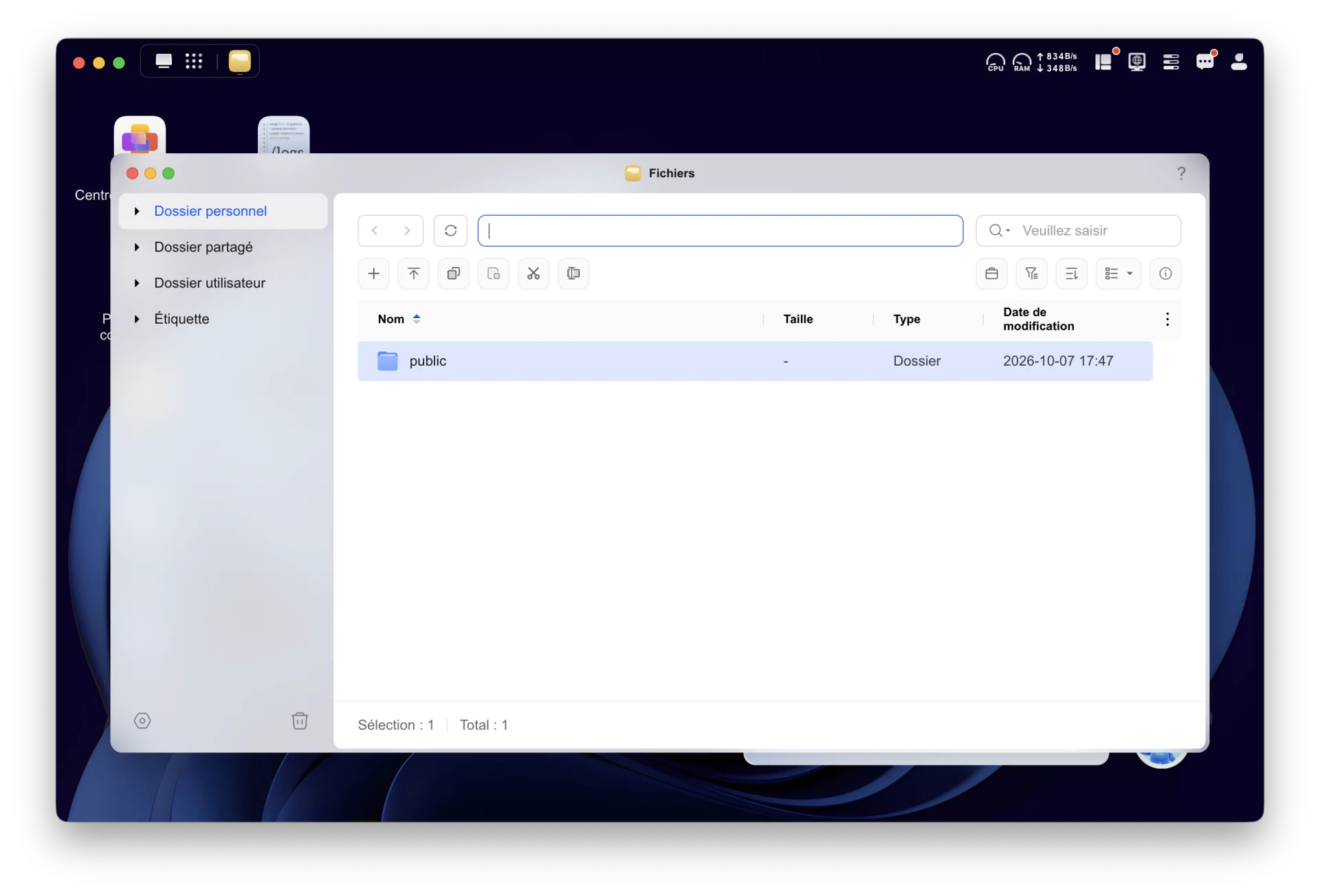Sort by the Taille column header
Screen dimensions: 1320x896
point(797,319)
